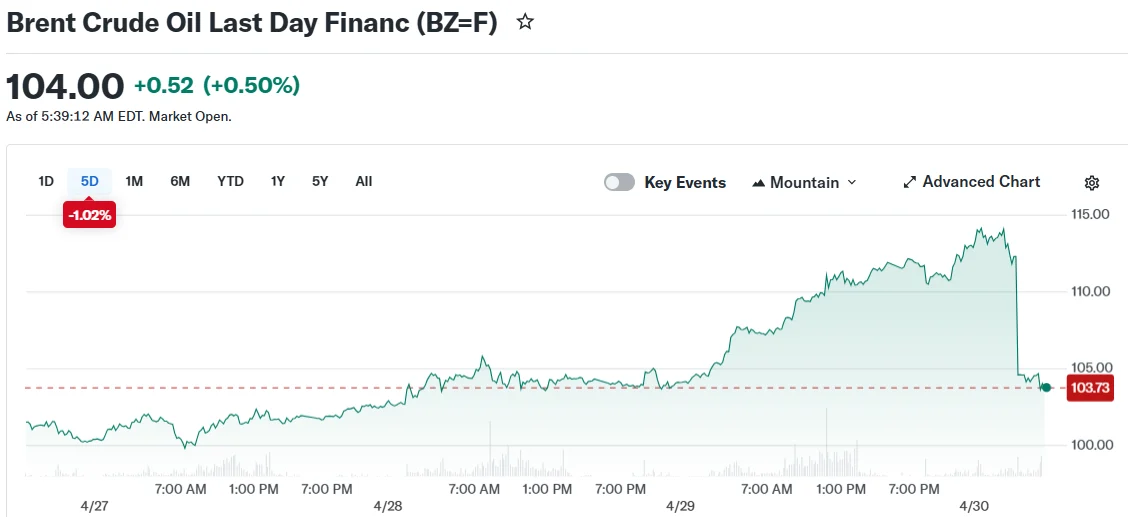1128x517 pixels.
Task: Click the Key Events label
Action: point(685,182)
